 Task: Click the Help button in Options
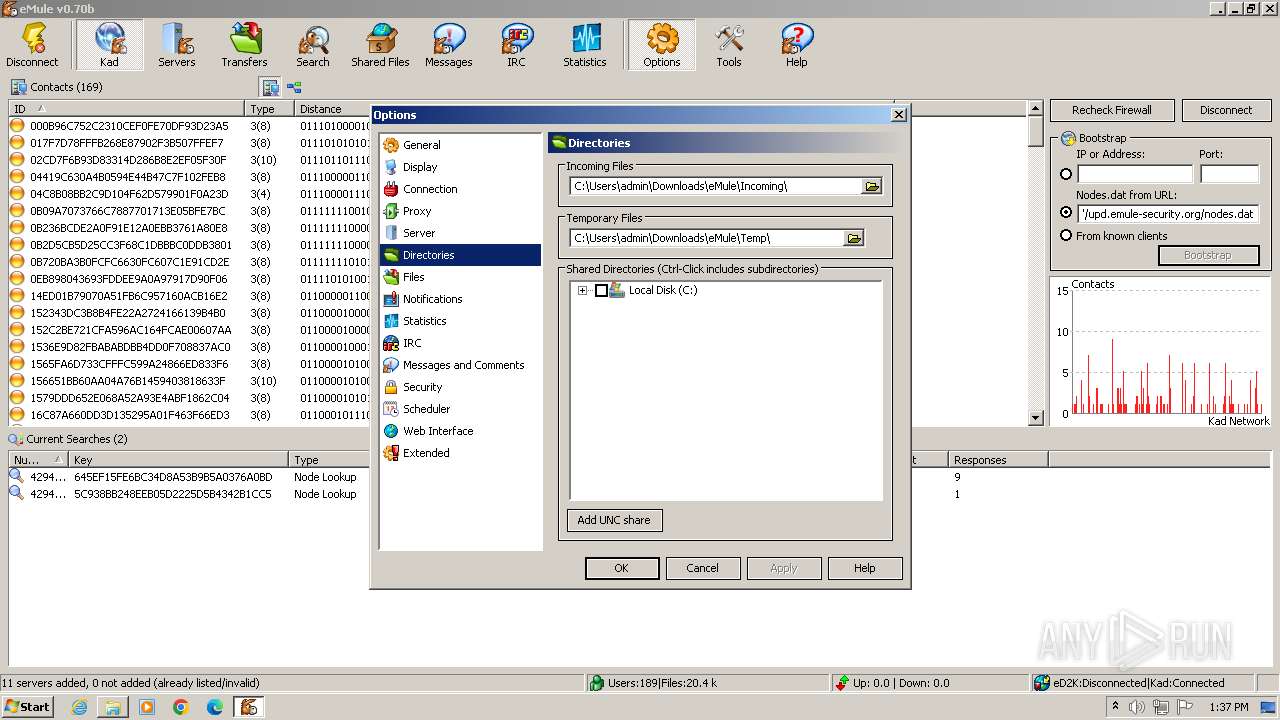[865, 568]
